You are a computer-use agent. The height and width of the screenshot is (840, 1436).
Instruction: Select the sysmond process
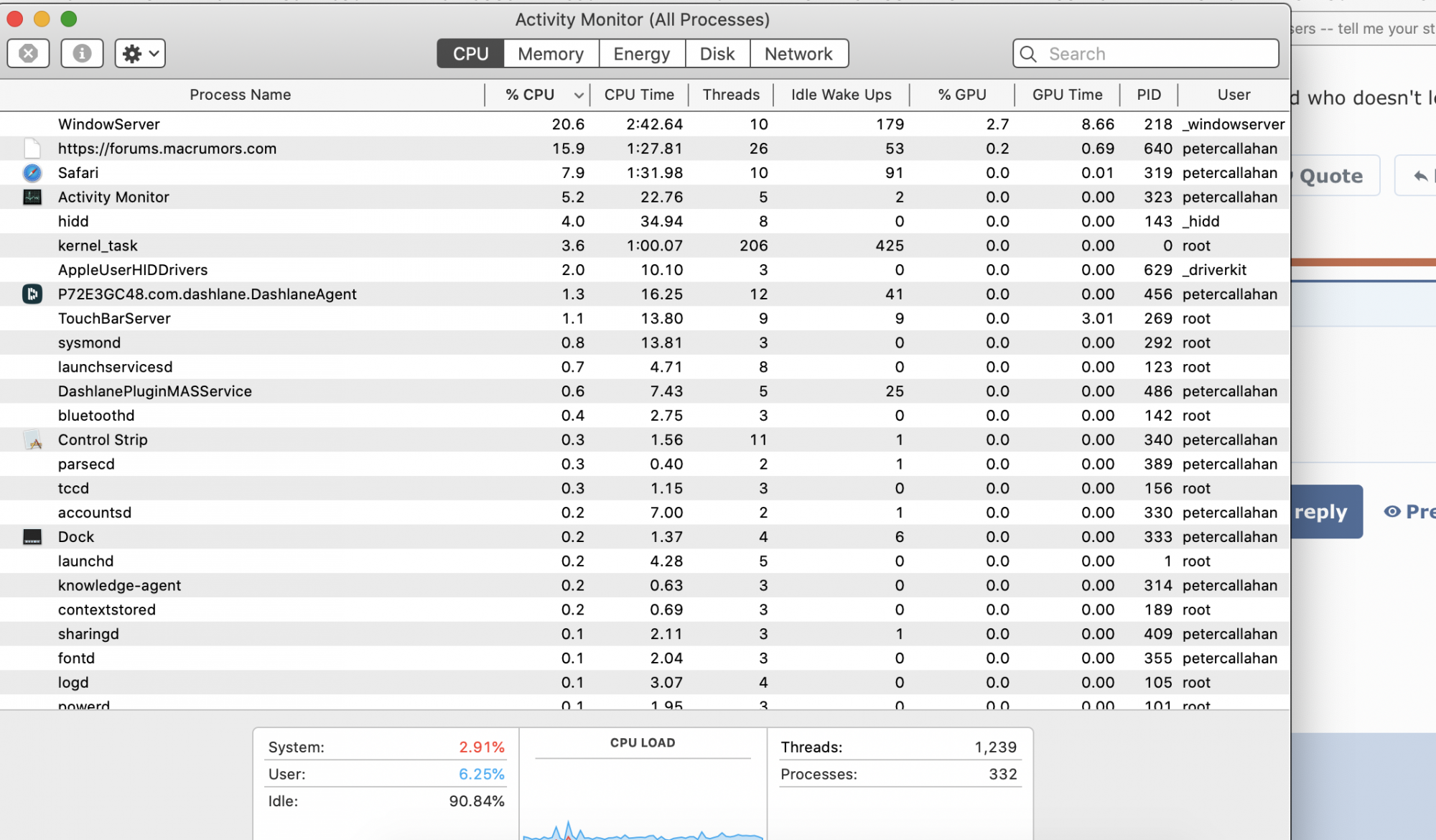pos(645,343)
